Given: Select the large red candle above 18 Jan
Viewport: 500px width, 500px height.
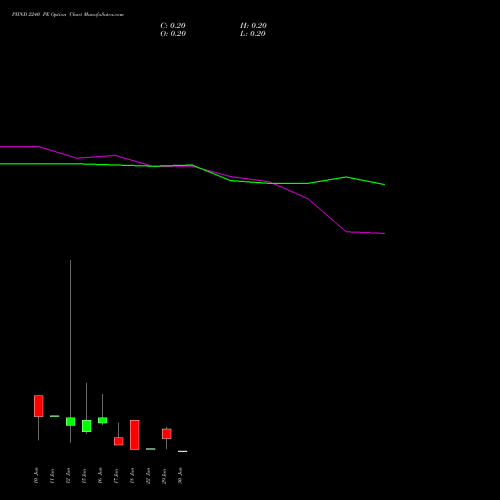Looking at the screenshot, I should tap(135, 435).
